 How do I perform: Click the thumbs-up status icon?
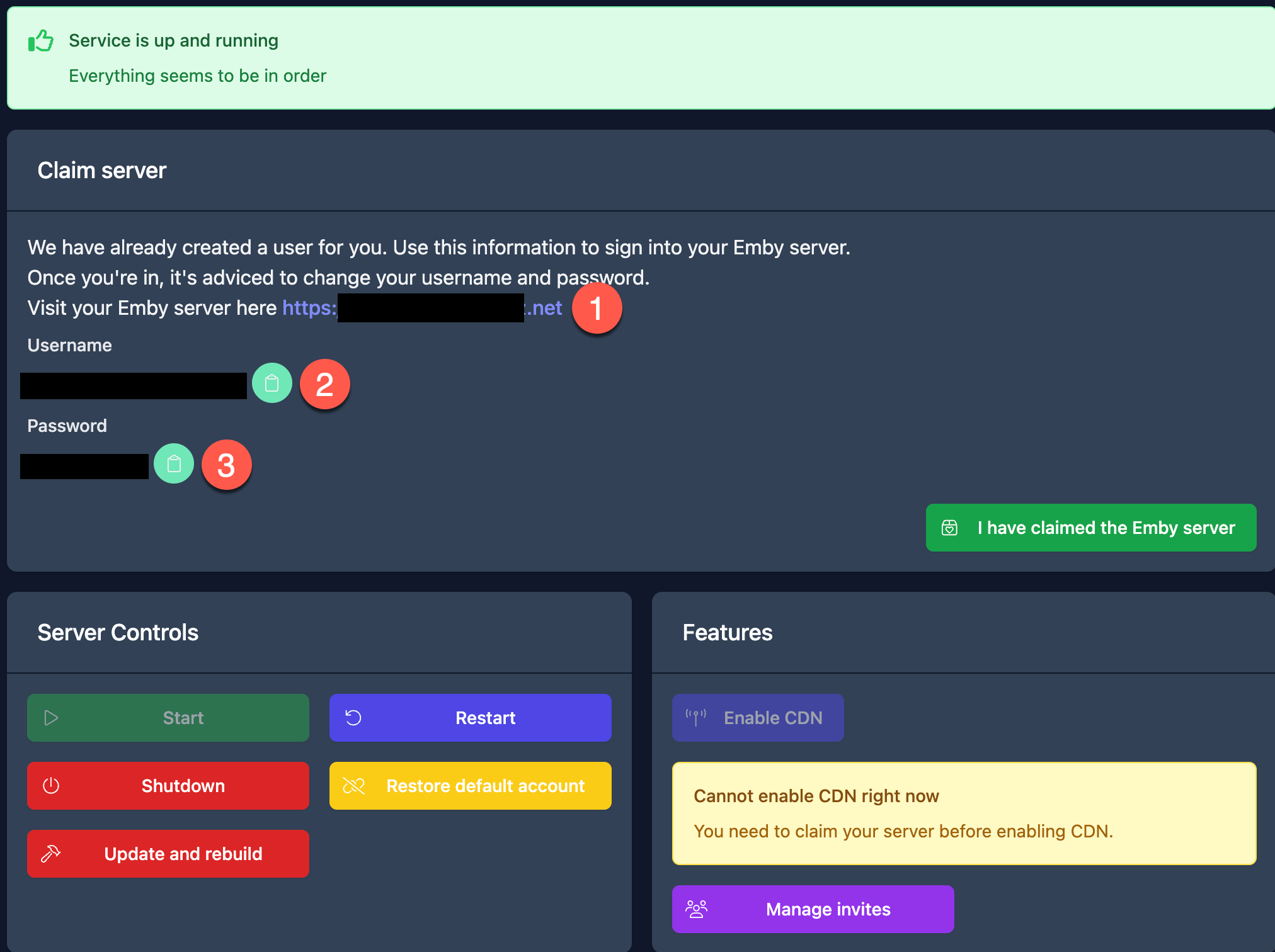41,41
